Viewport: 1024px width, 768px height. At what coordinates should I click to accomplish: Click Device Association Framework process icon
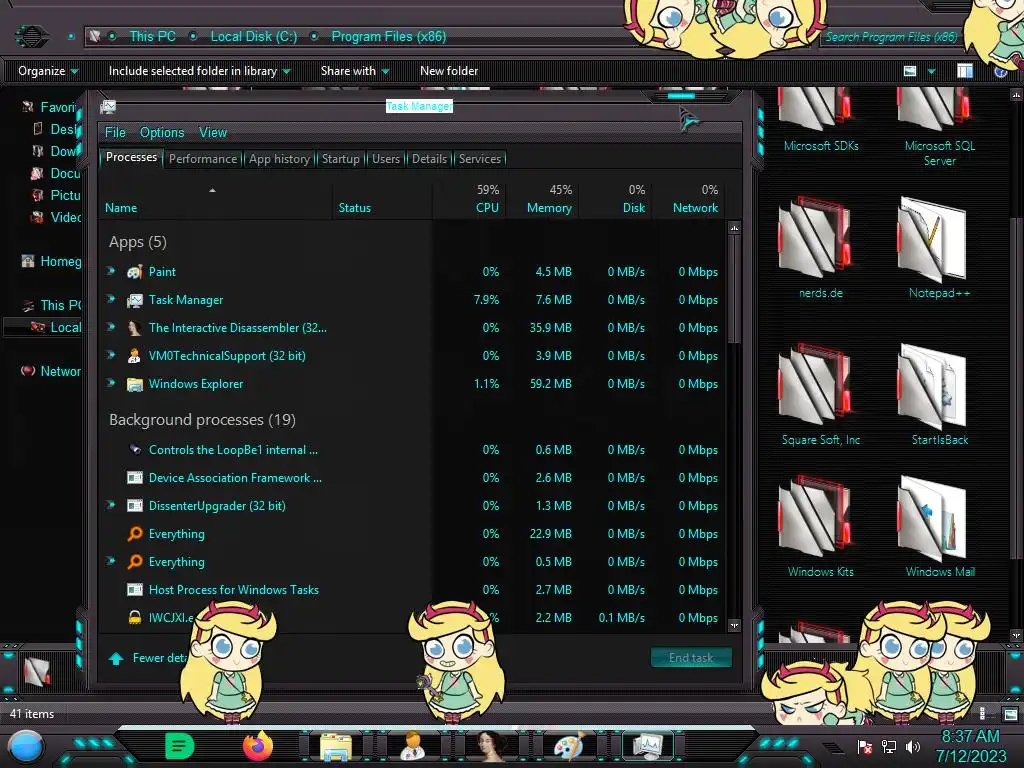point(135,477)
